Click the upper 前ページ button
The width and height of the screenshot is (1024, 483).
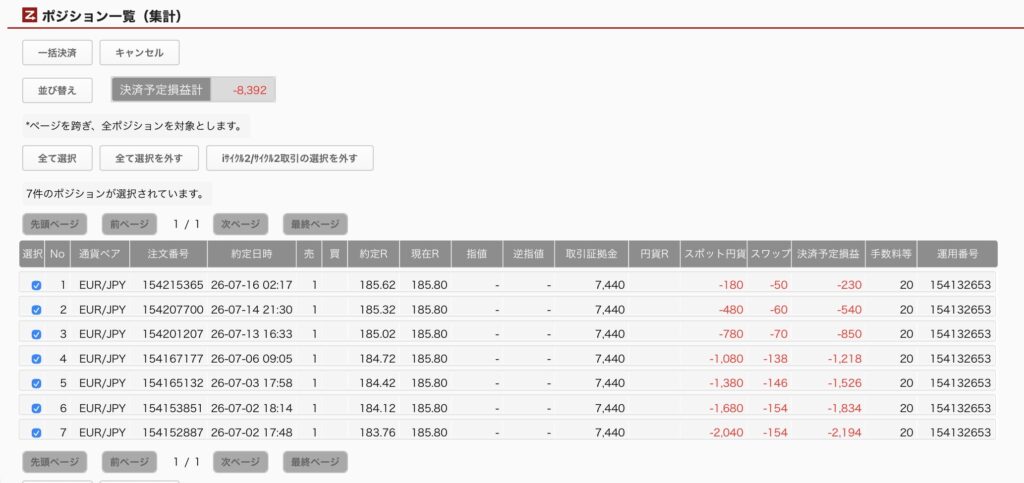click(129, 224)
